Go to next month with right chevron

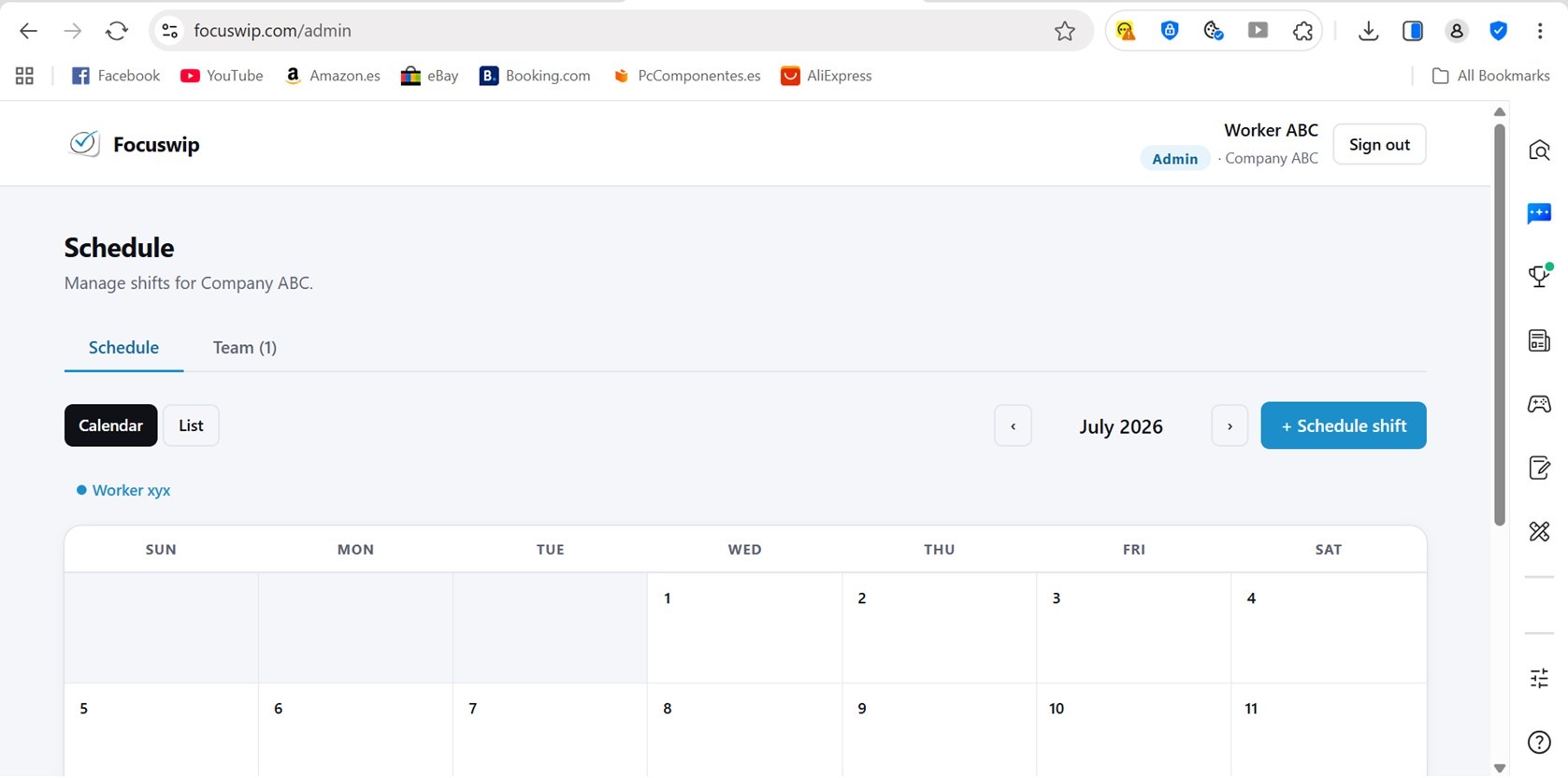(x=1230, y=426)
